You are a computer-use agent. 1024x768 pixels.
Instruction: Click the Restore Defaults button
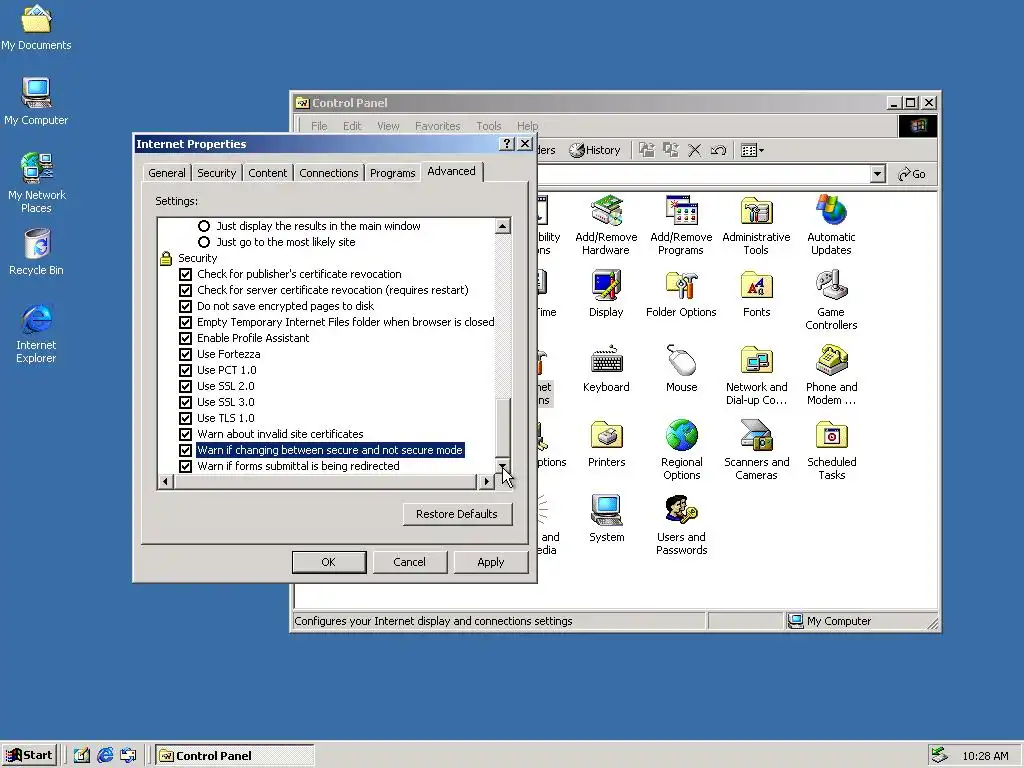pos(457,514)
